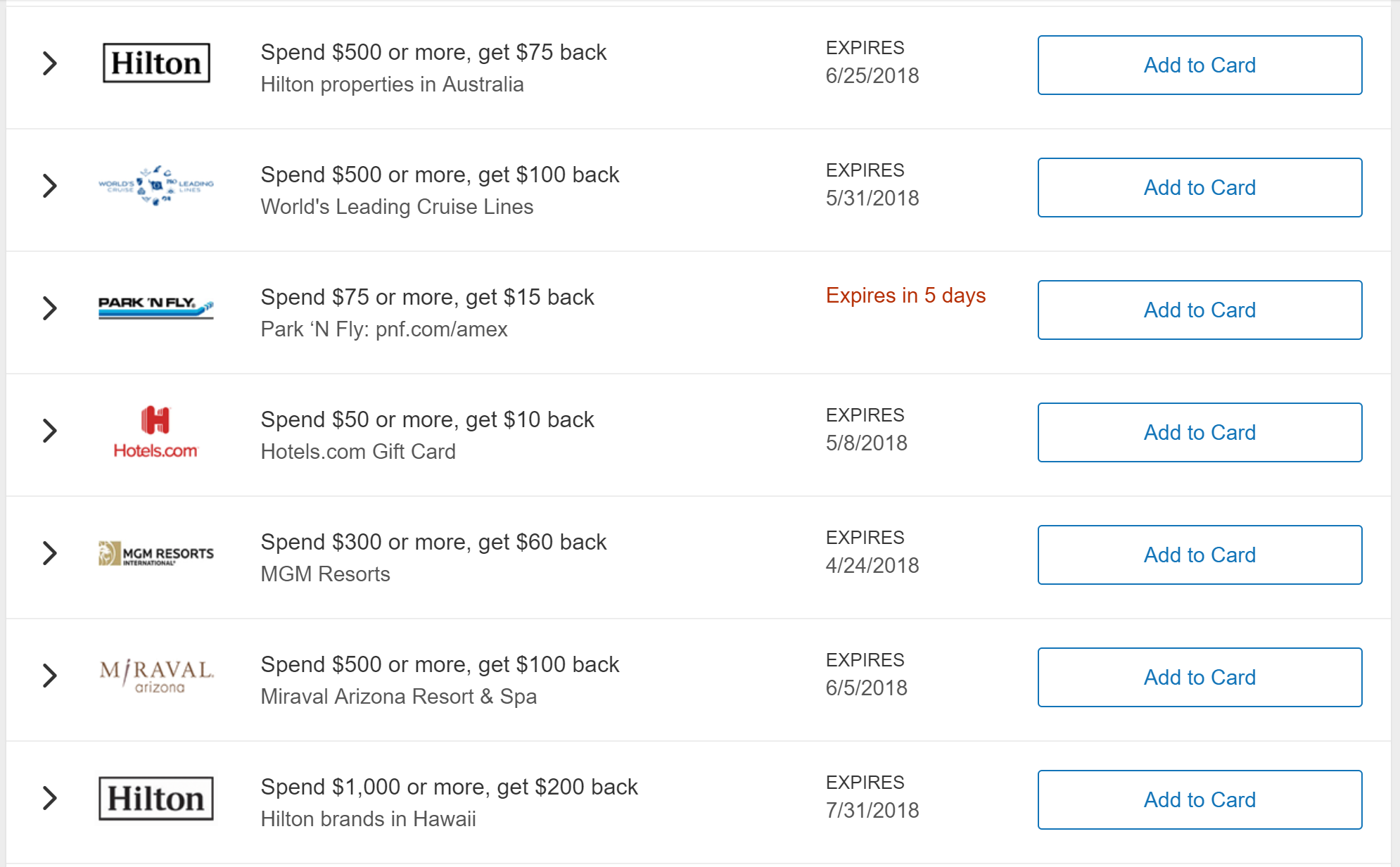Screen dimensions: 1400x867
Task: Click the MGM Resorts logo
Action: point(156,554)
